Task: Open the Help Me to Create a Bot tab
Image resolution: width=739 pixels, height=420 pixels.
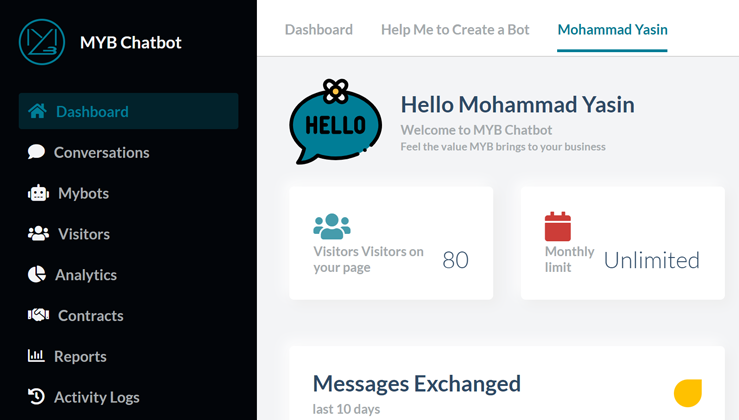Action: tap(455, 29)
